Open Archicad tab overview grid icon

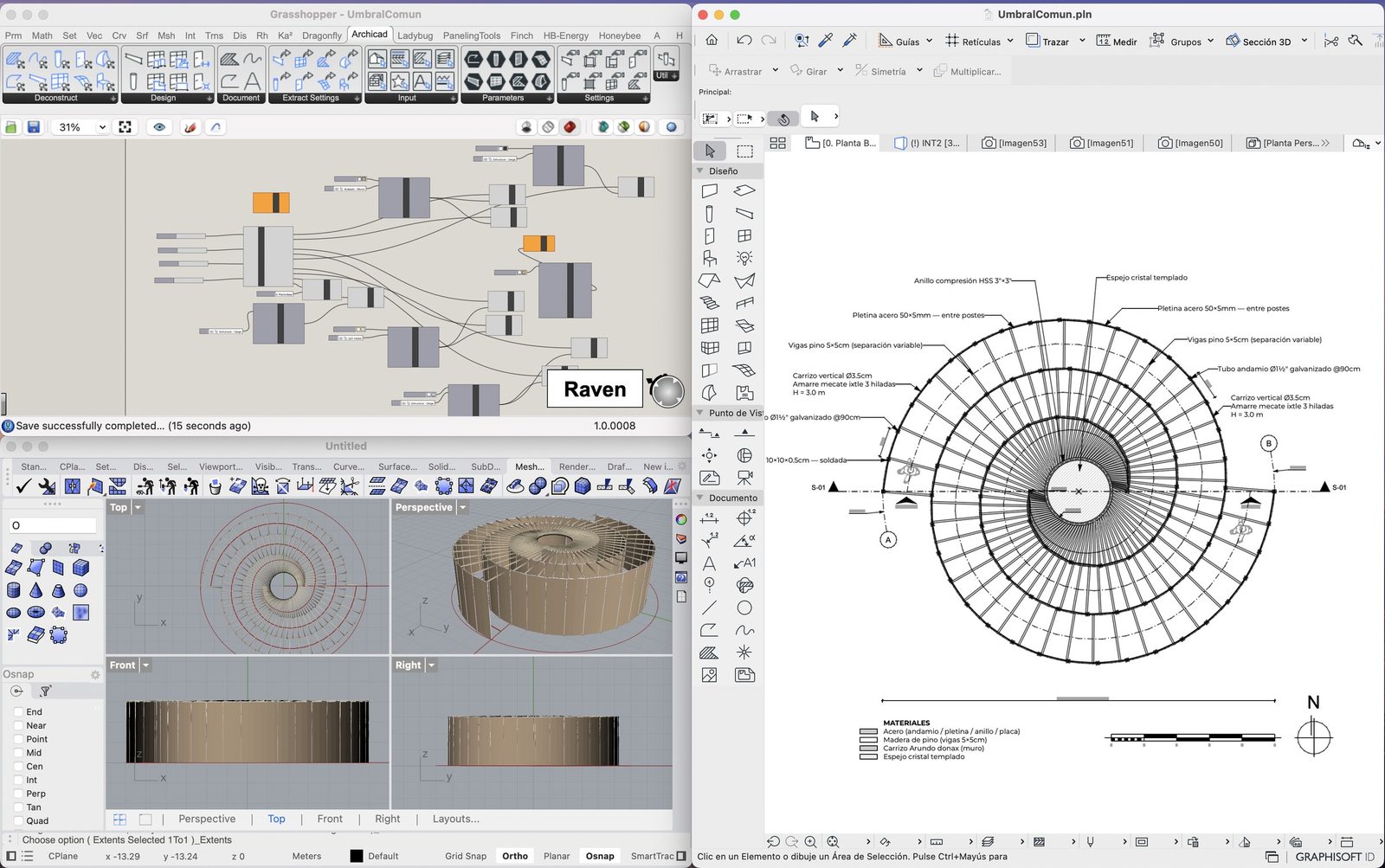coord(777,144)
